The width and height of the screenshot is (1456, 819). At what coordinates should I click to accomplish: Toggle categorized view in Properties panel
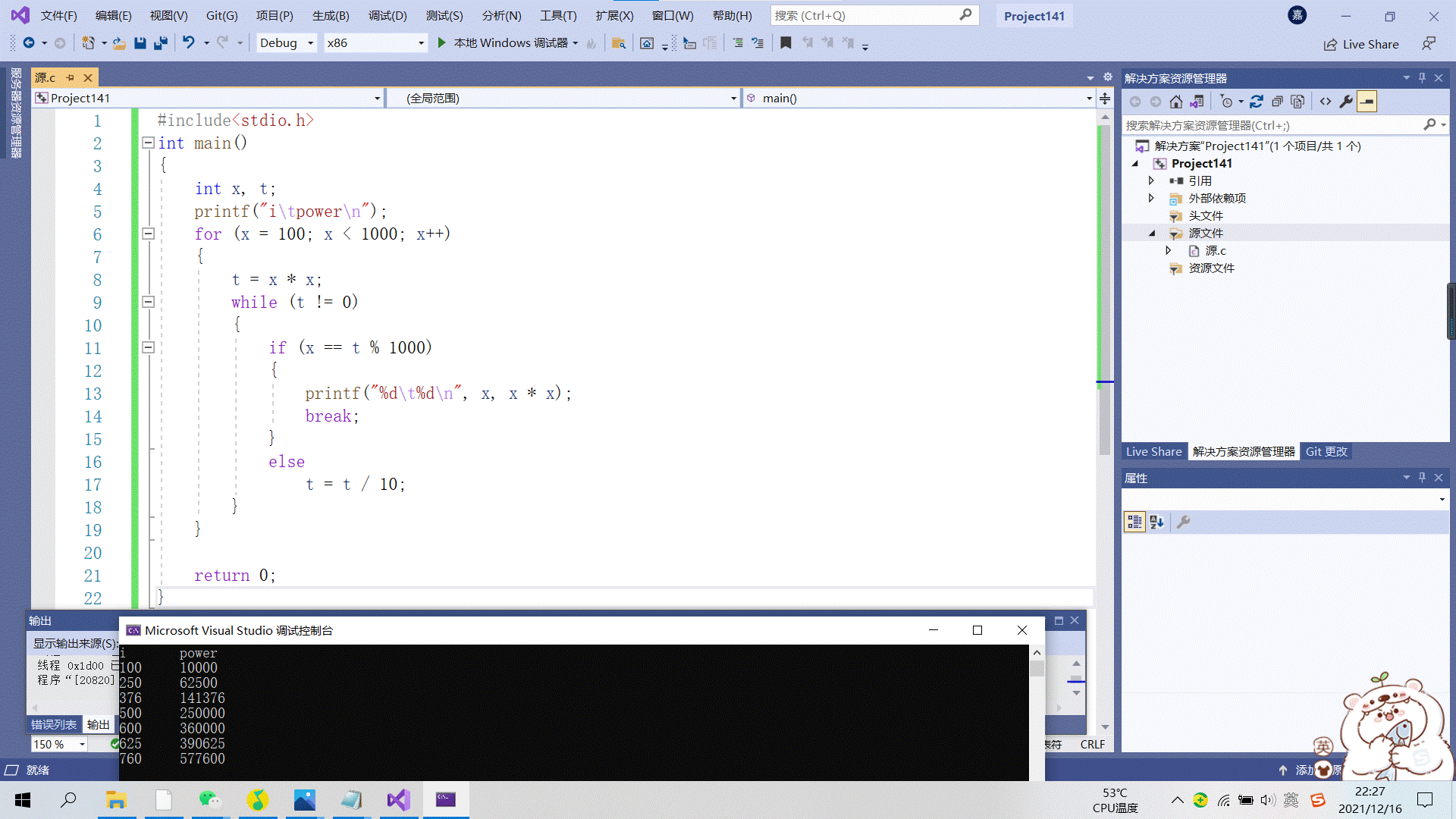(x=1134, y=522)
